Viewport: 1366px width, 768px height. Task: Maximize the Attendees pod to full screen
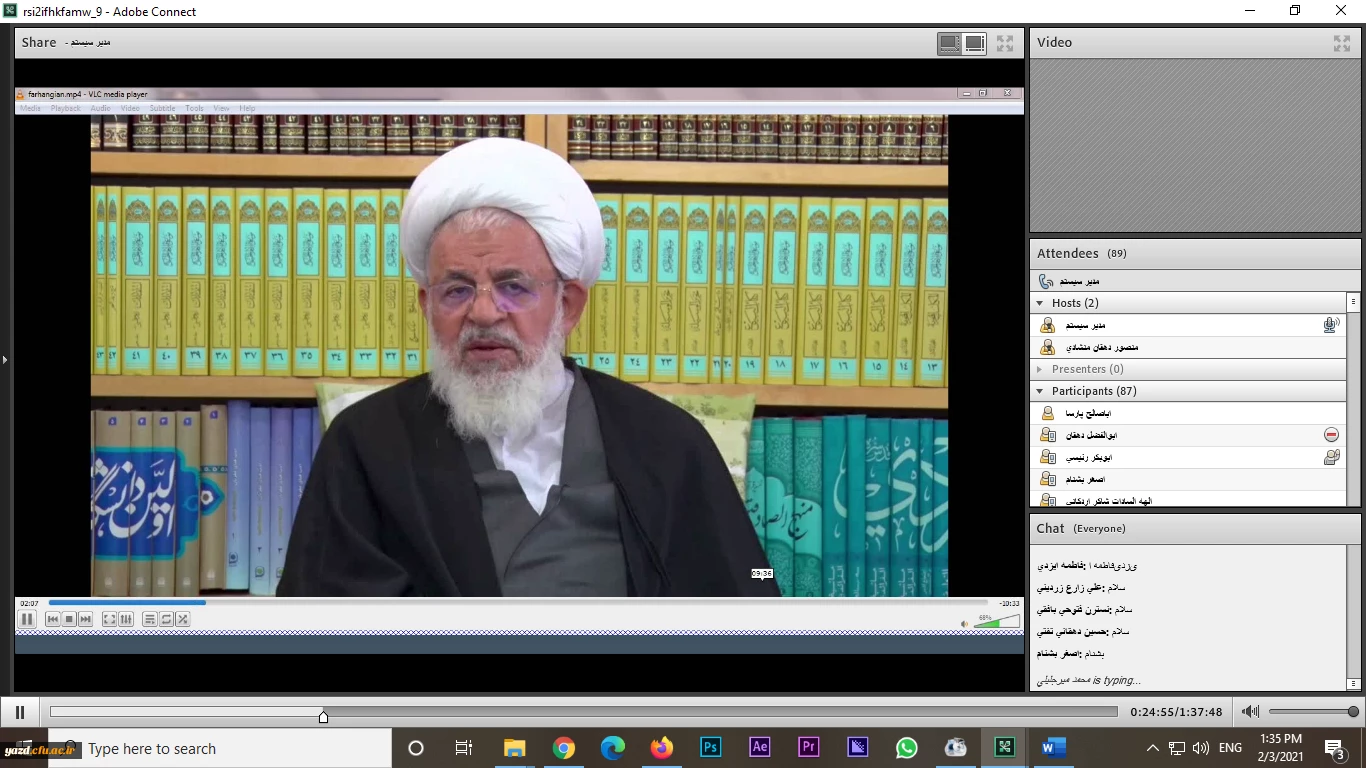(x=1342, y=254)
